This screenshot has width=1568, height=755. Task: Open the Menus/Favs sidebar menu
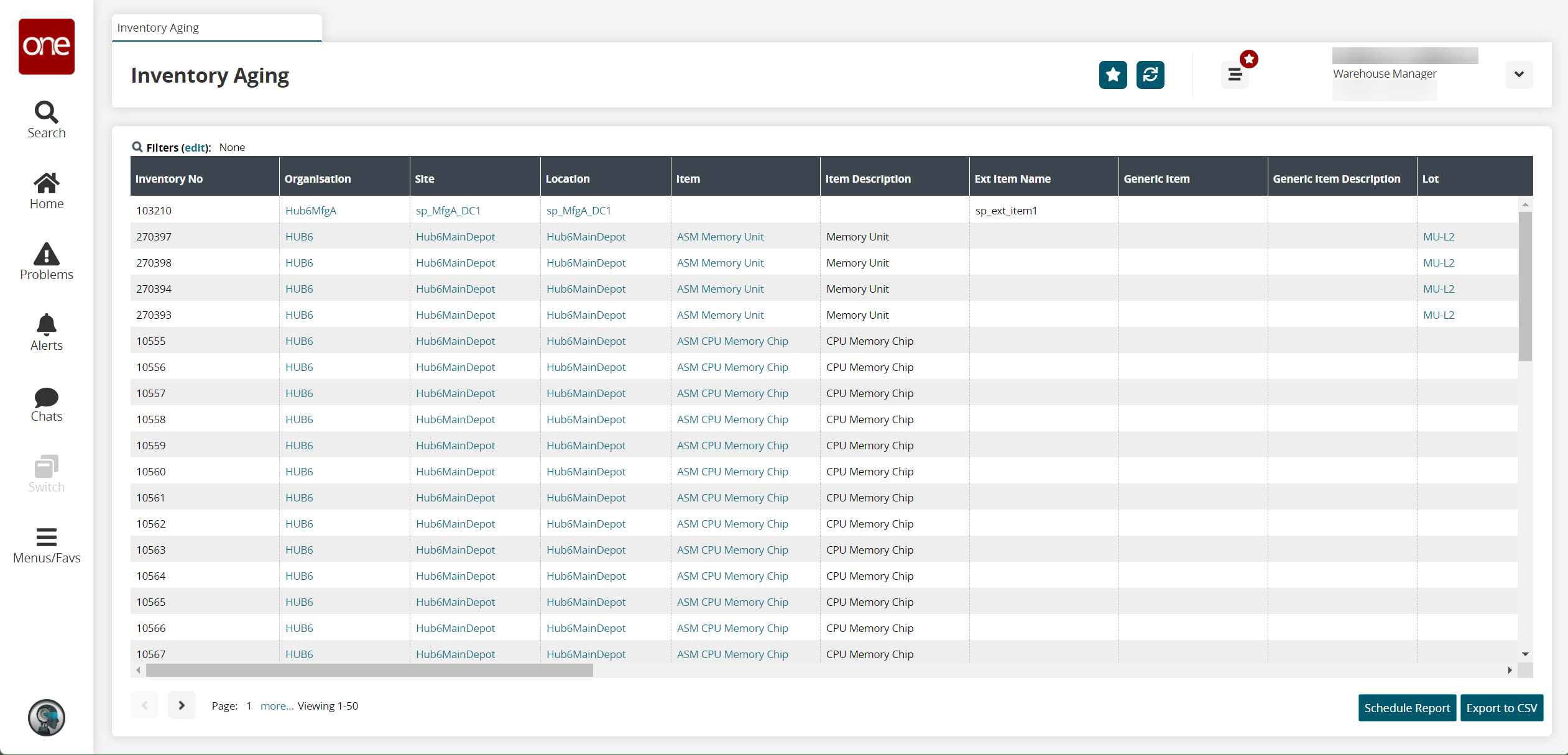click(x=47, y=545)
